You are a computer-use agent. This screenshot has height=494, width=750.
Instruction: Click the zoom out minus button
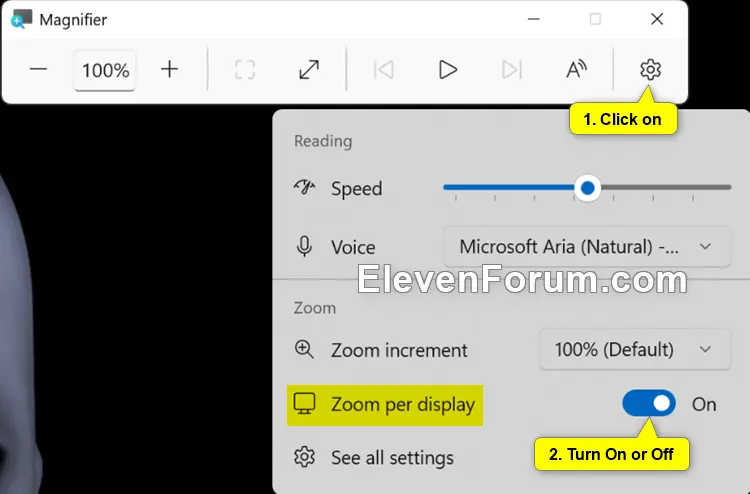coord(38,70)
